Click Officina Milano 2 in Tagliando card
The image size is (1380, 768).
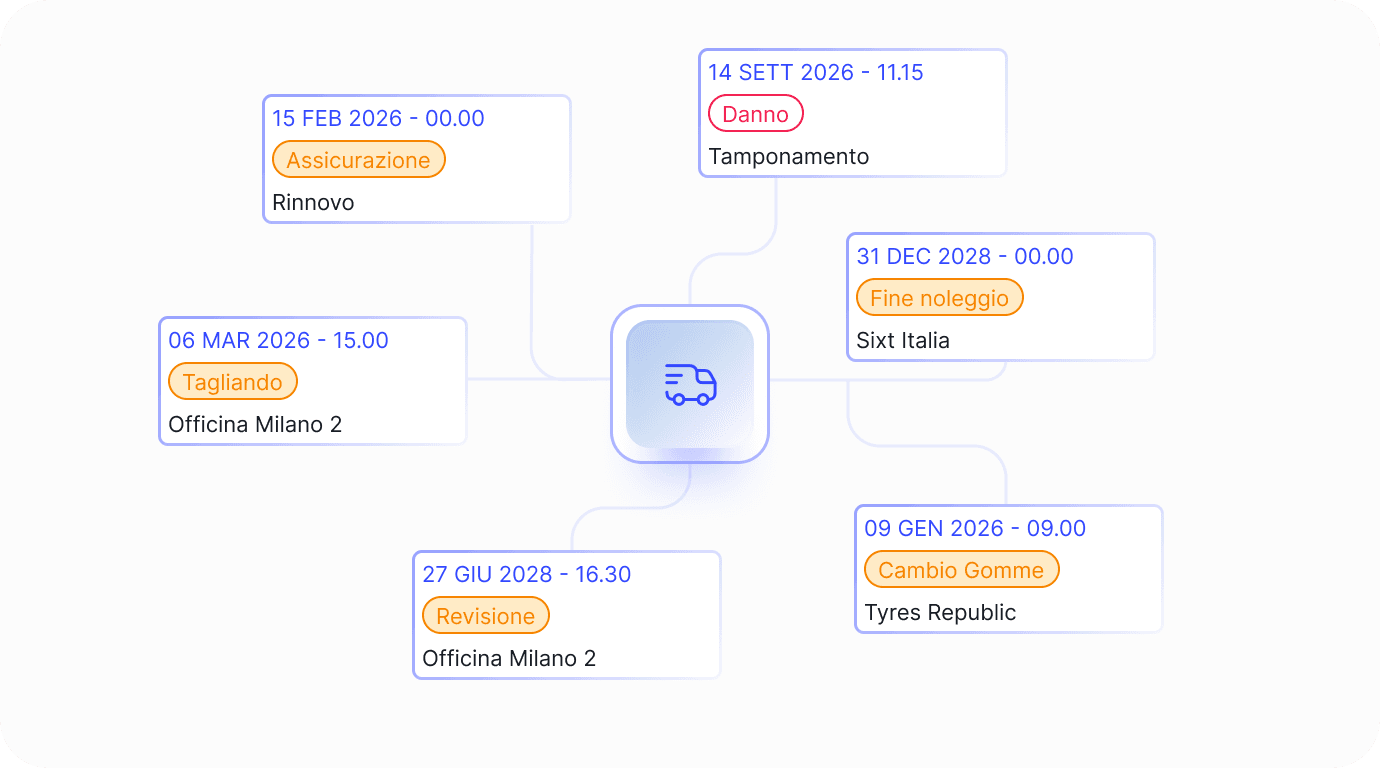point(255,425)
